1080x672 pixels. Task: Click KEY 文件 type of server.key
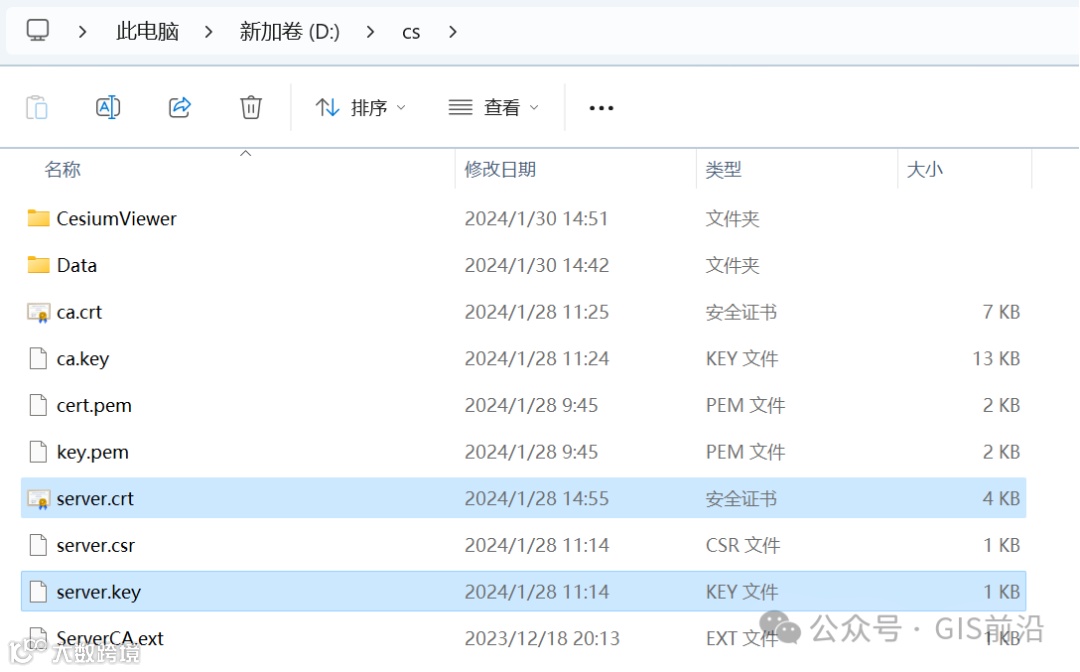click(742, 592)
